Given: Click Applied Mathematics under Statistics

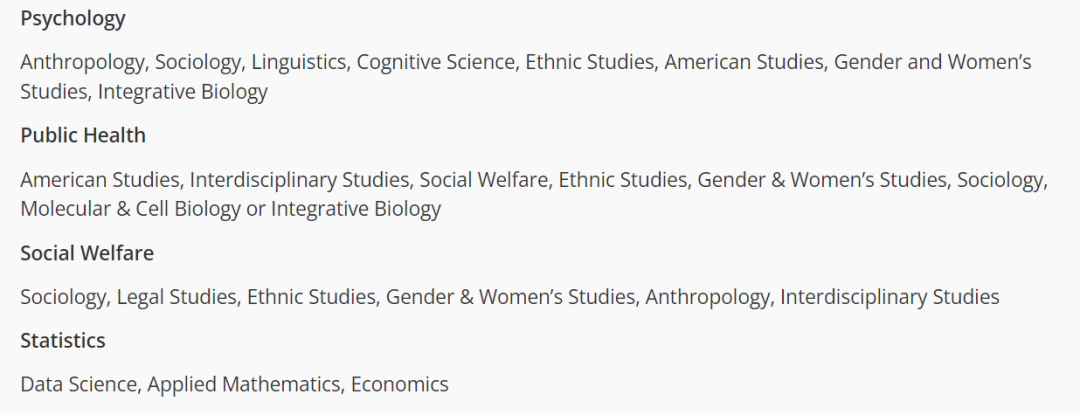Looking at the screenshot, I should click(x=244, y=384).
